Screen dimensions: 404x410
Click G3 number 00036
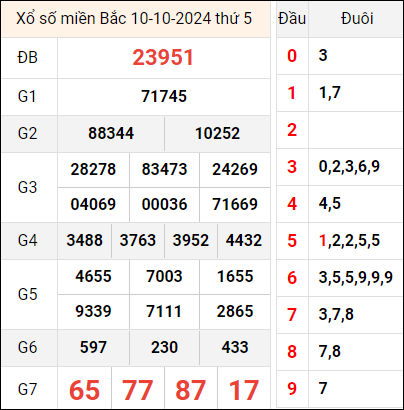[x=164, y=204]
